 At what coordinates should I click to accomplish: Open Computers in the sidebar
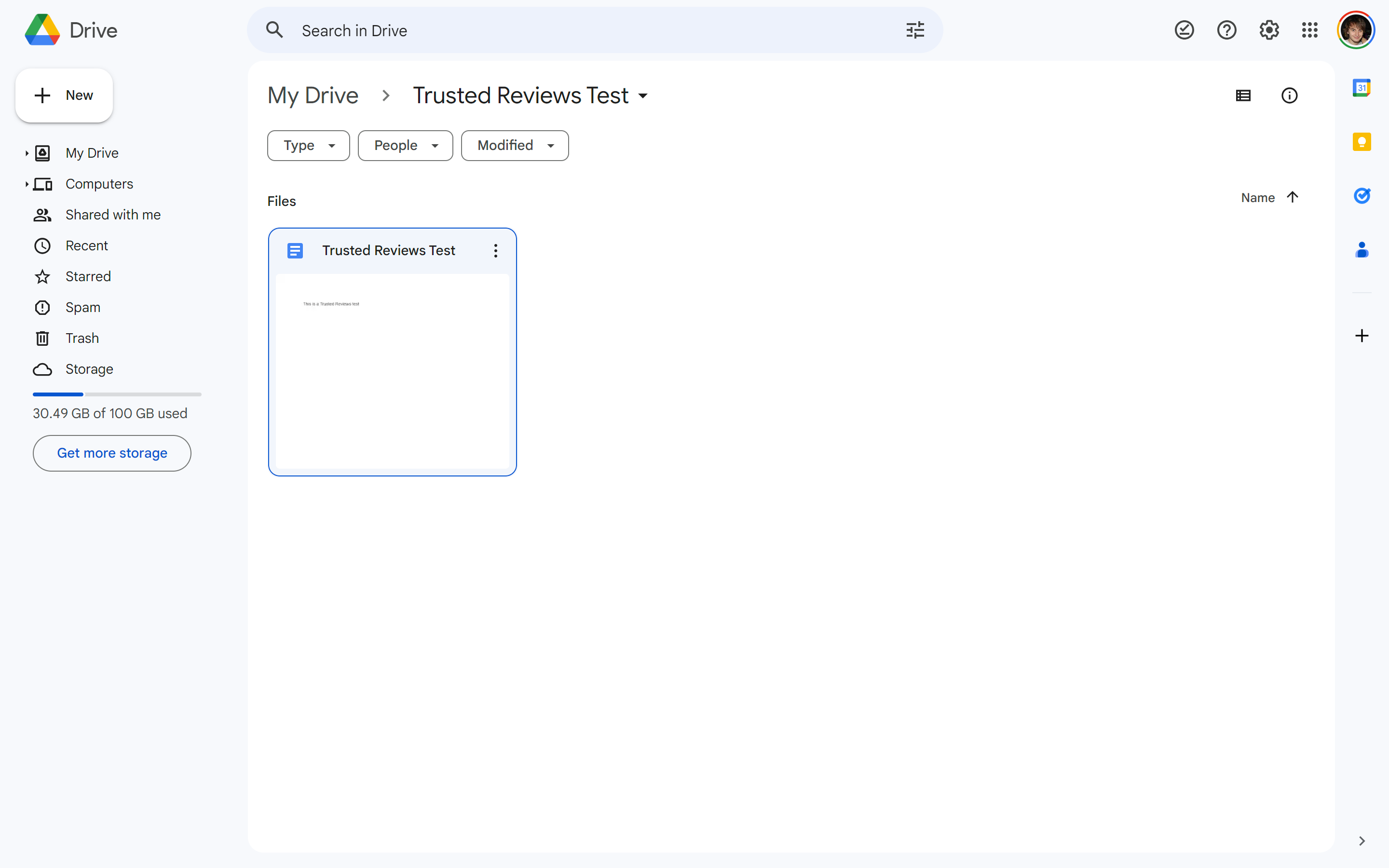99,184
